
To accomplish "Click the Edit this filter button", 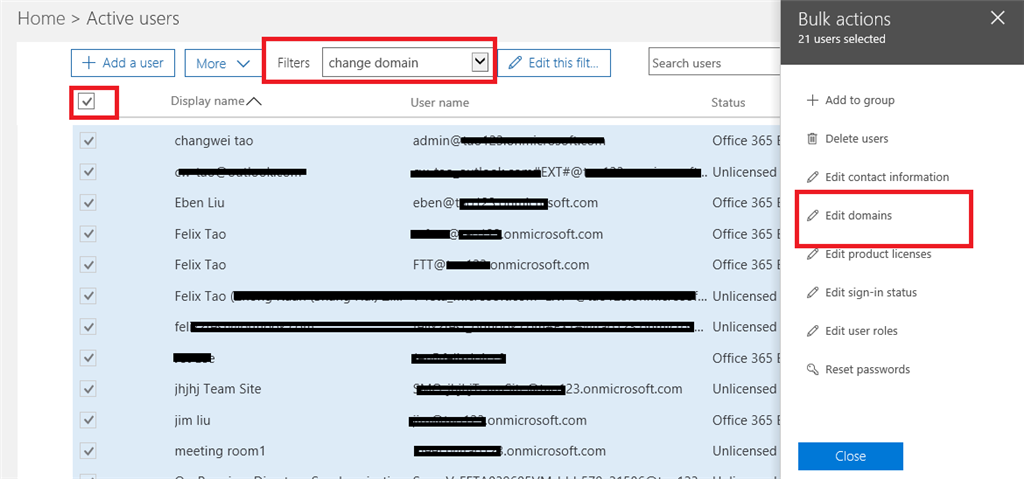I will pyautogui.click(x=554, y=63).
